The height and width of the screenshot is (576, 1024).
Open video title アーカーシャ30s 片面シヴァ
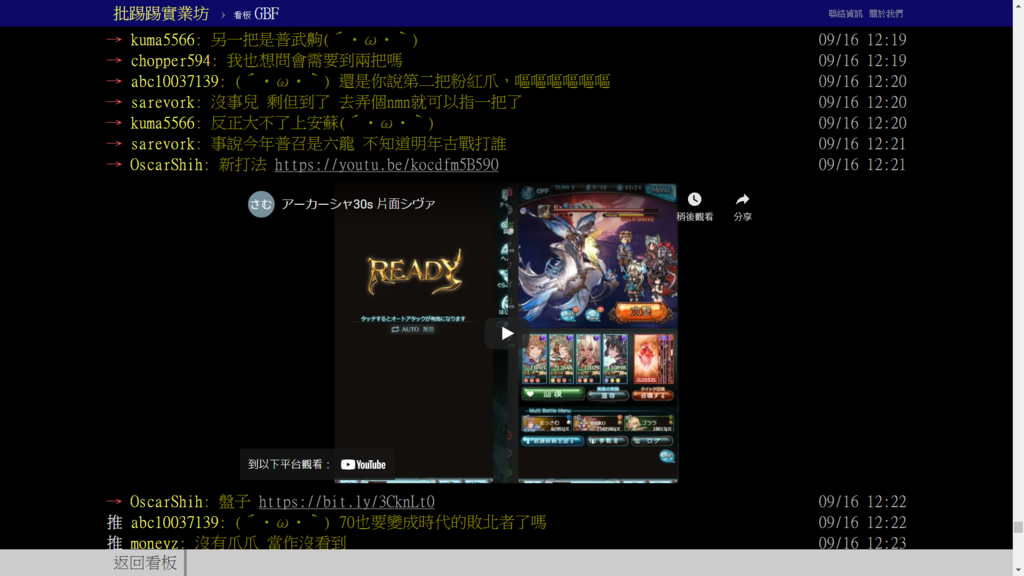click(x=358, y=204)
